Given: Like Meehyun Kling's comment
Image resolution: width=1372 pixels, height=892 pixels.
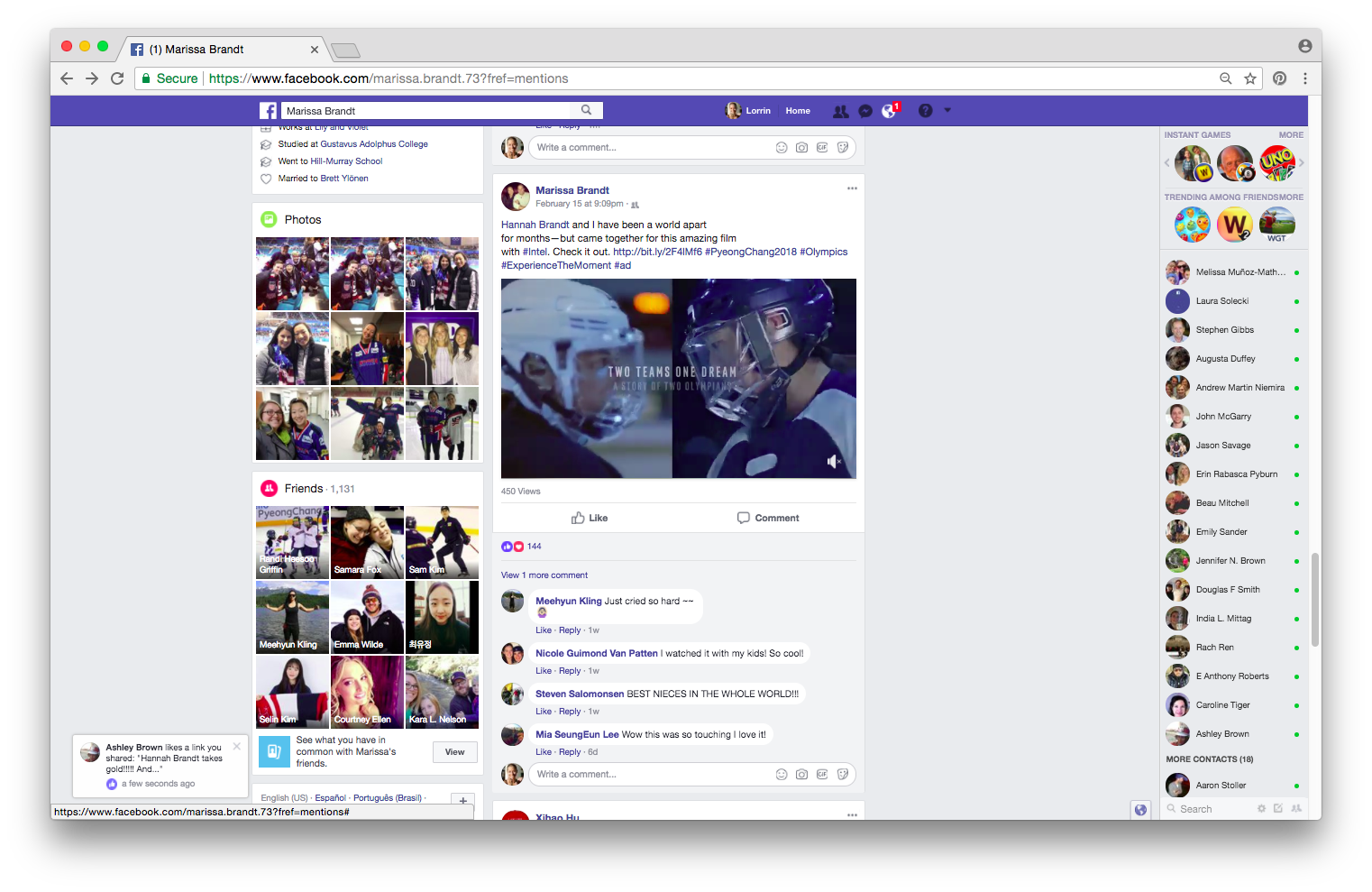Looking at the screenshot, I should point(543,630).
